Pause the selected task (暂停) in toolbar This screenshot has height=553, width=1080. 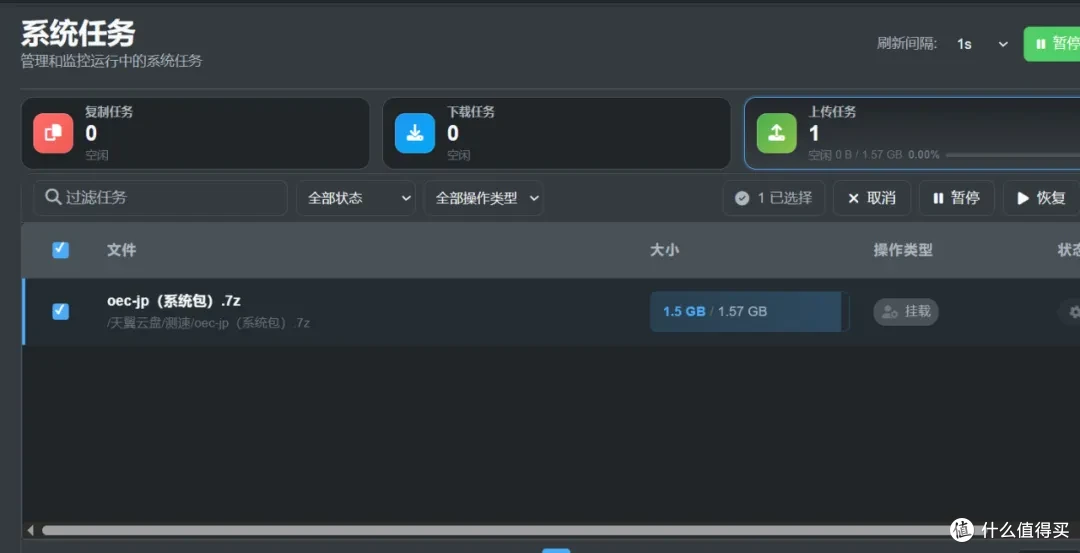(957, 198)
